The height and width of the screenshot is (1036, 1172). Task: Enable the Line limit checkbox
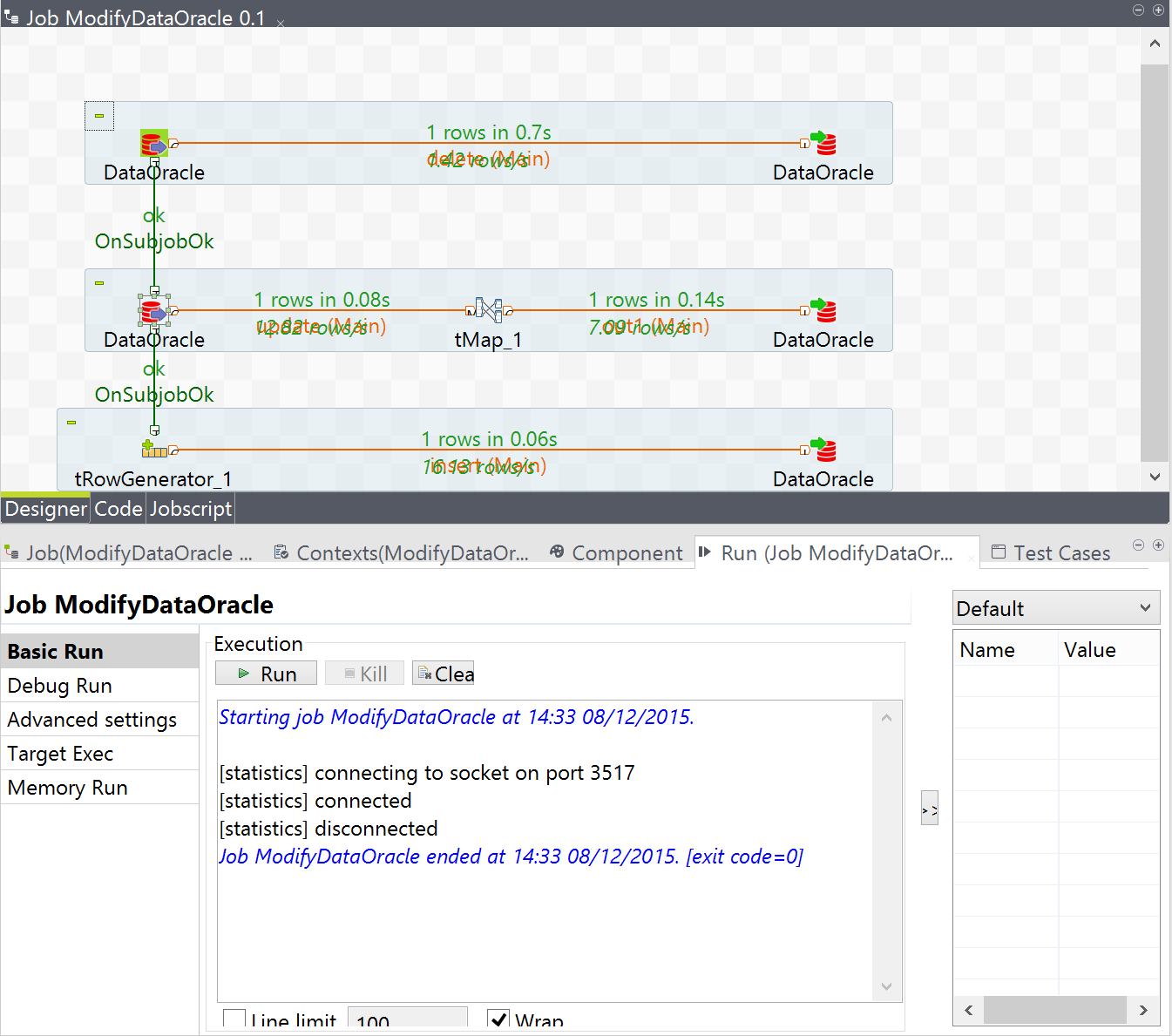[234, 1018]
